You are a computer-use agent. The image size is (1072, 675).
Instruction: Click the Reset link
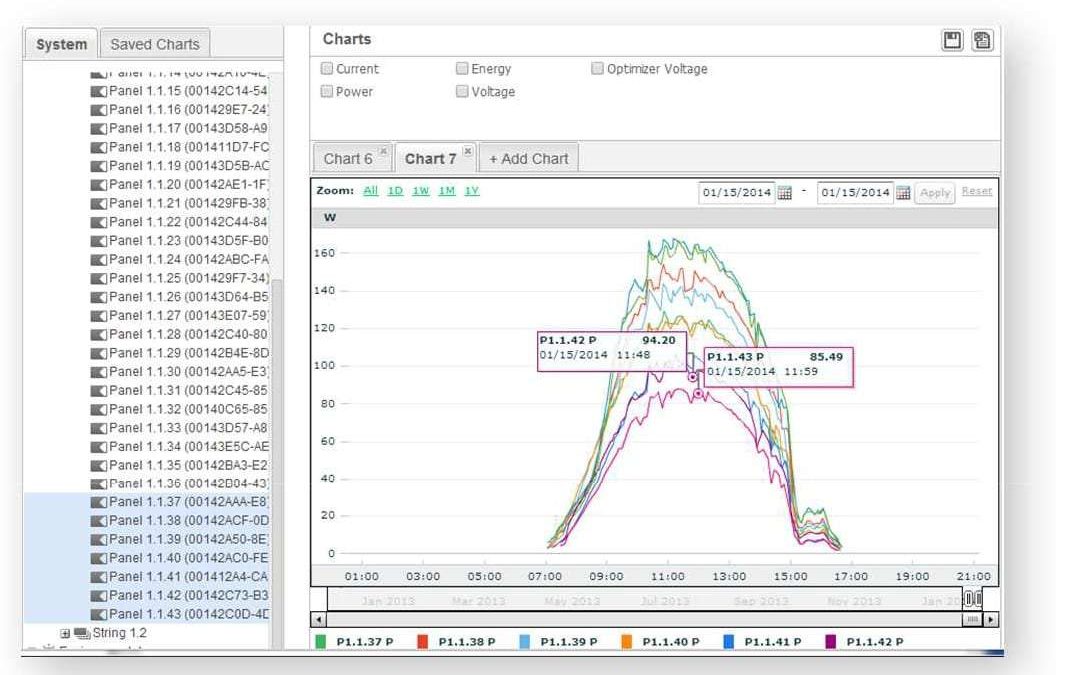click(976, 191)
